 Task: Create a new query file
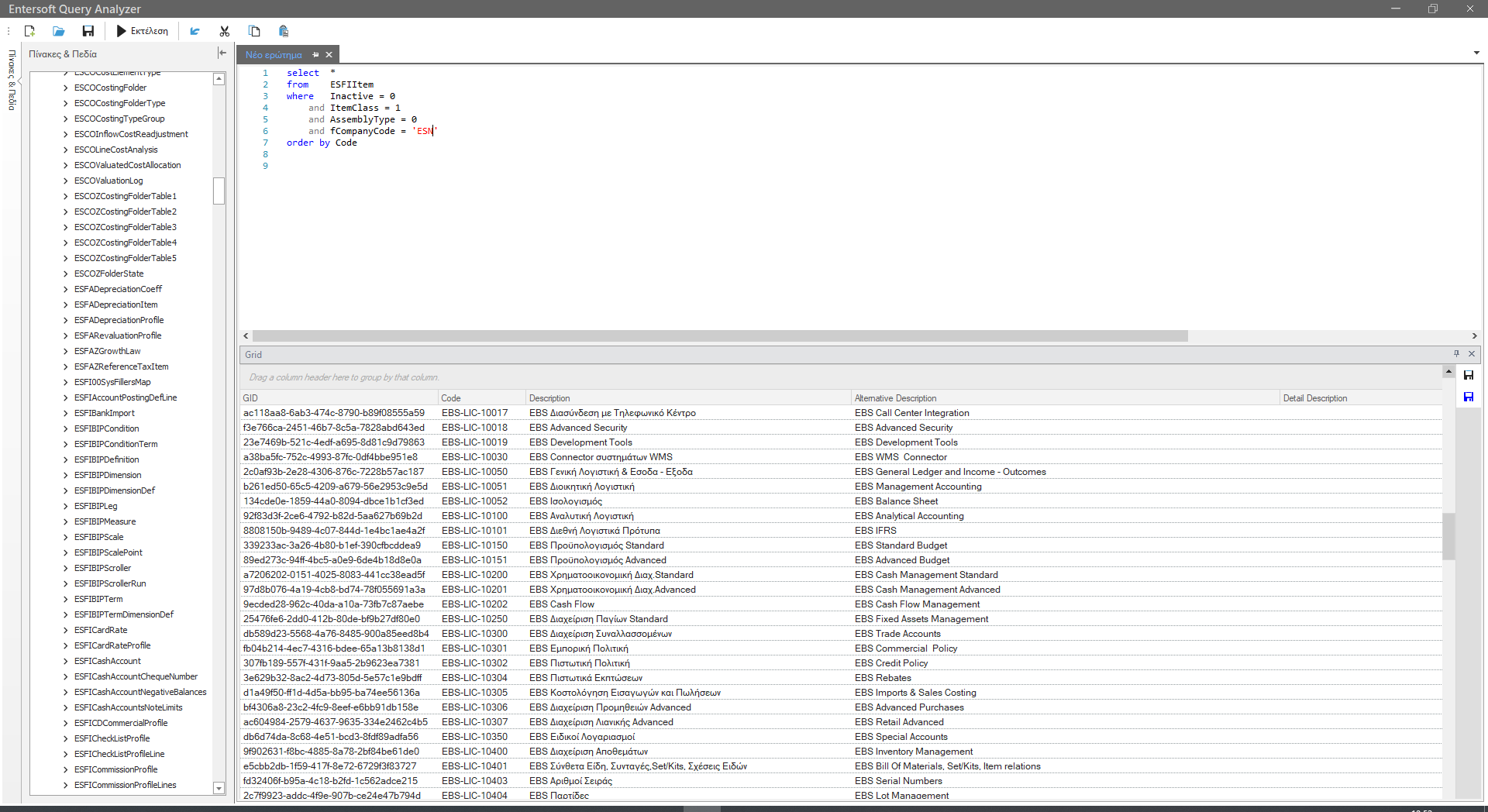(29, 31)
